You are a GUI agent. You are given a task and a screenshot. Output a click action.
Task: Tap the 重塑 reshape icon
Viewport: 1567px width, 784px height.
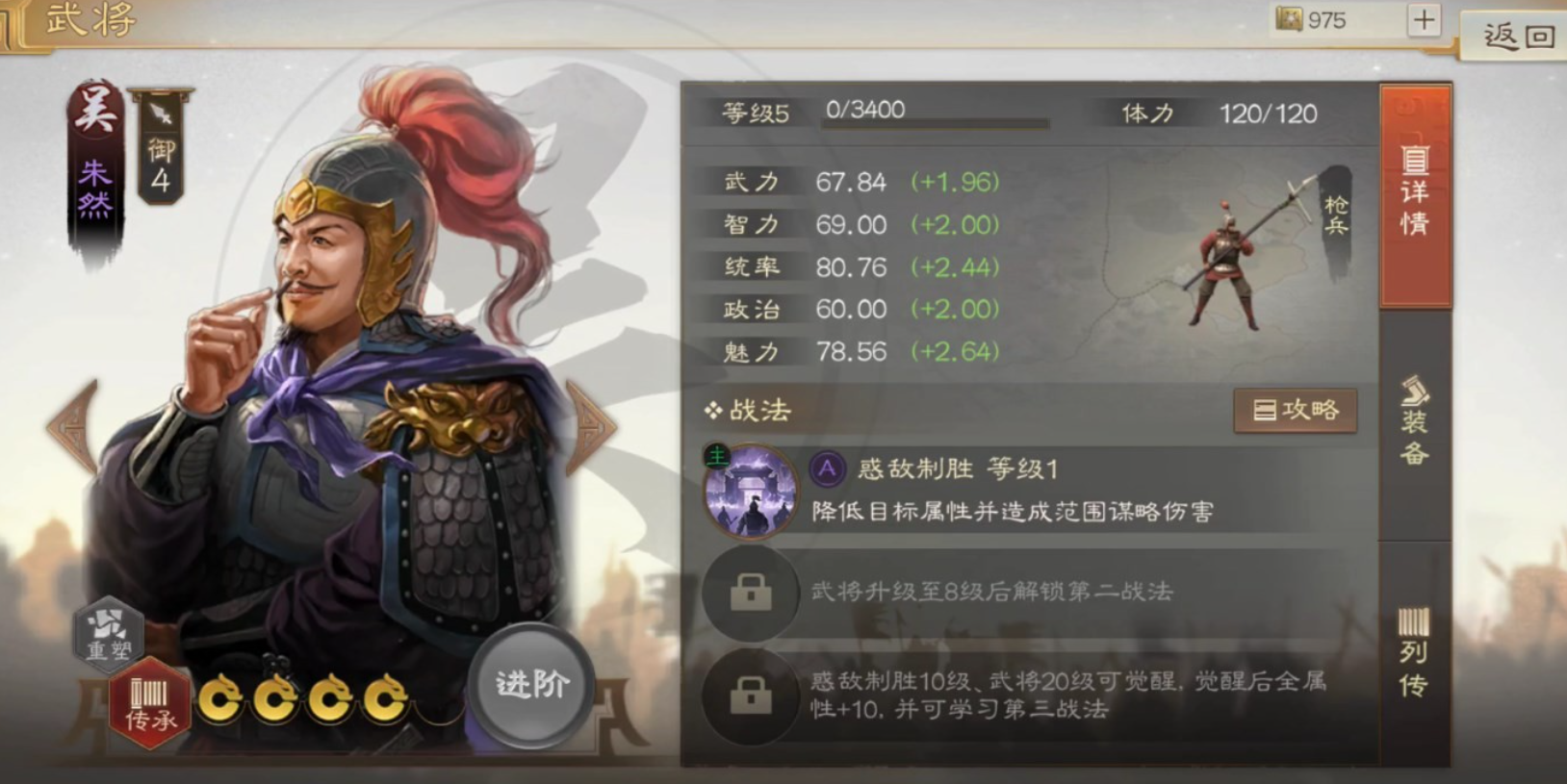pos(109,632)
